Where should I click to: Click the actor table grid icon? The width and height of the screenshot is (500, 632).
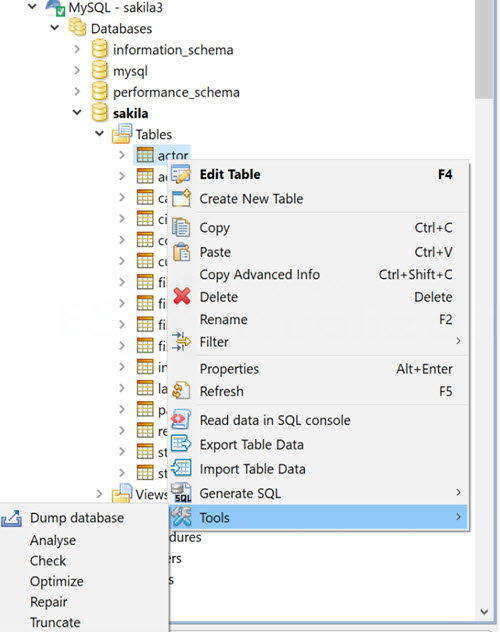coord(145,155)
